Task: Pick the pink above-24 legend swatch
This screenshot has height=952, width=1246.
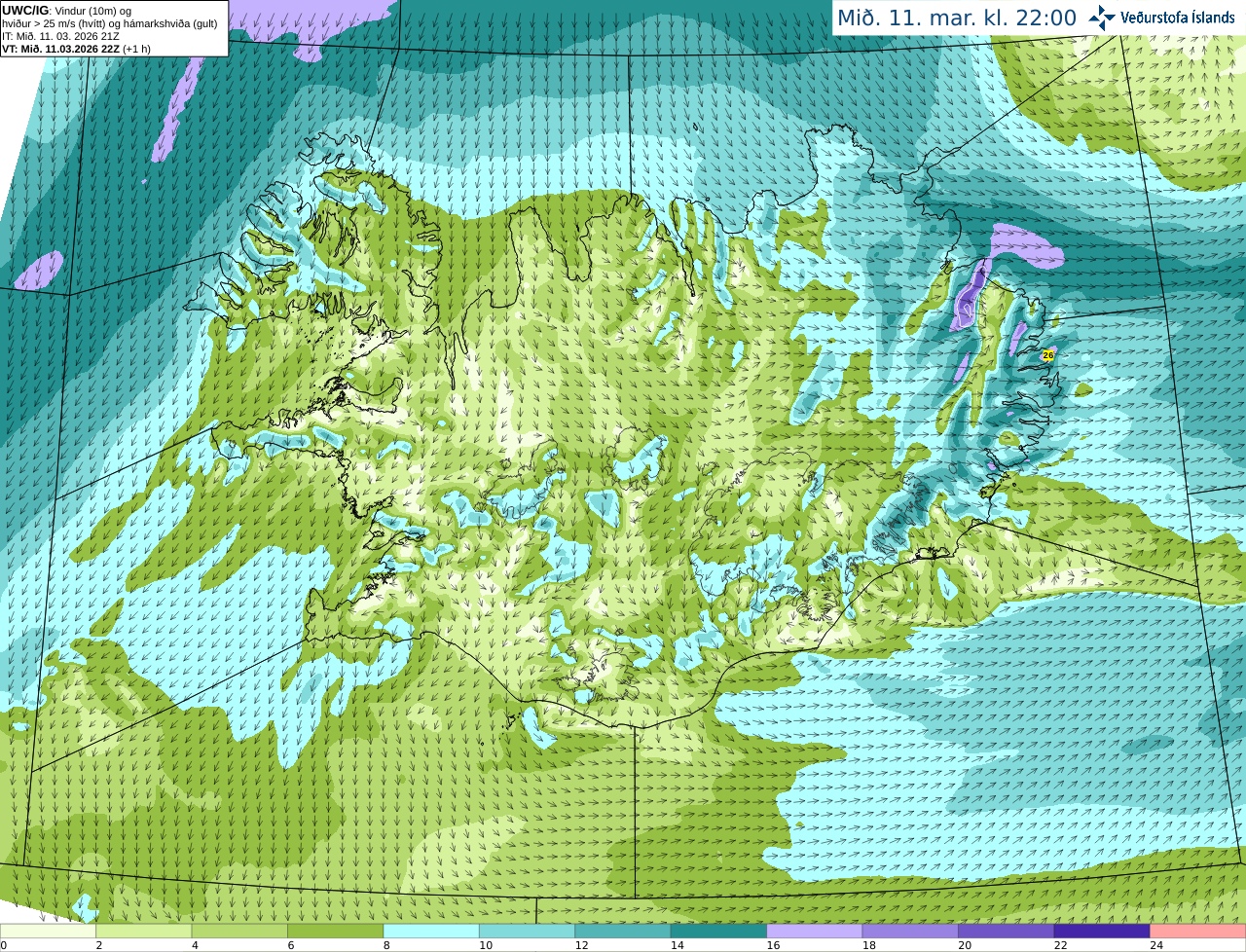Action: [1198, 932]
